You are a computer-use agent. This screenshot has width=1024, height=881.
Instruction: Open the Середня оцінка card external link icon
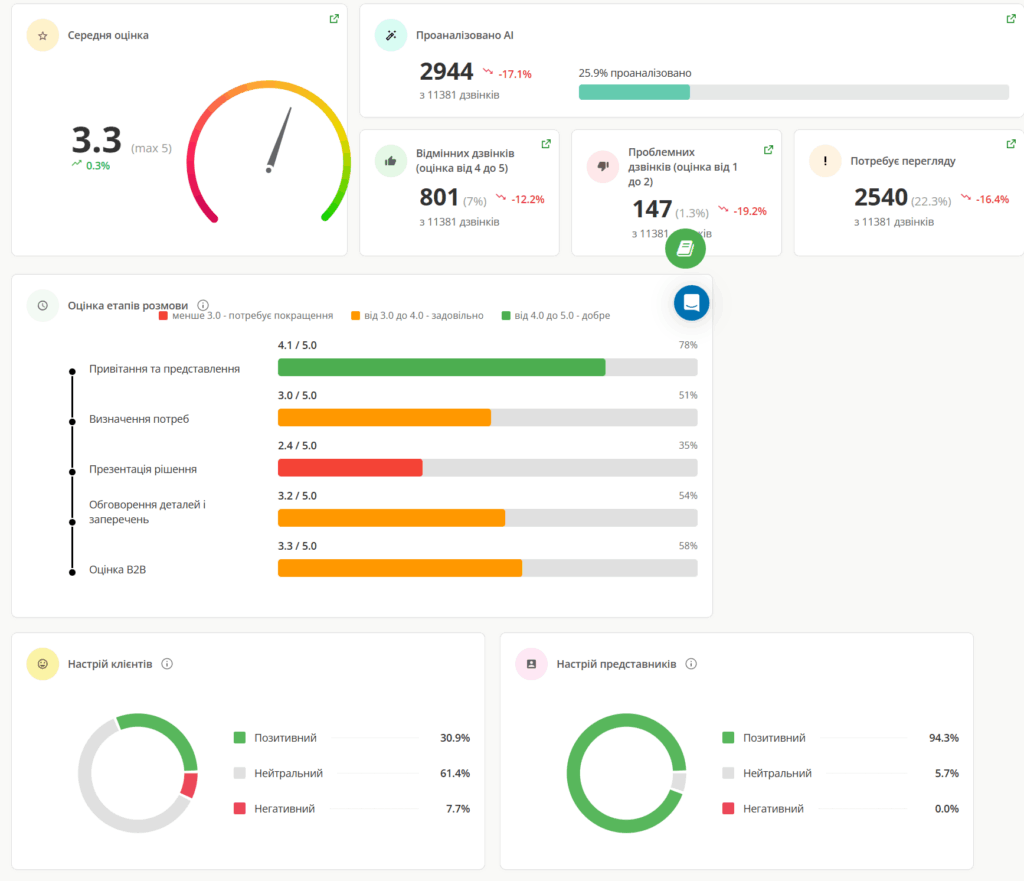[x=334, y=19]
